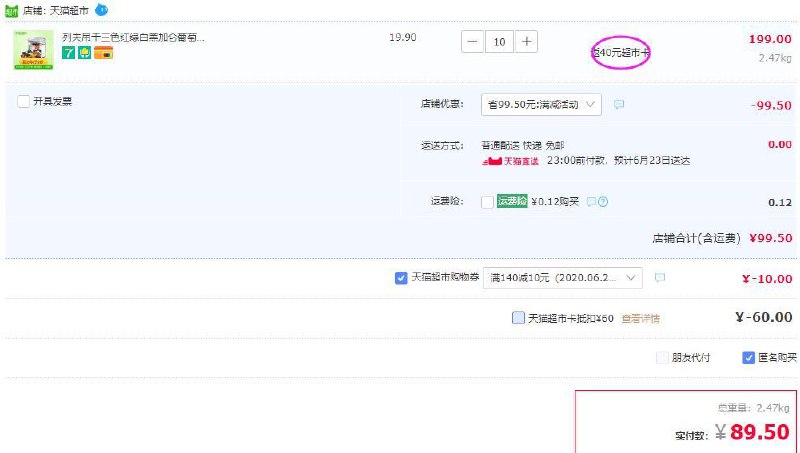Tick the 运费险 shipping insurance checkbox

click(487, 202)
